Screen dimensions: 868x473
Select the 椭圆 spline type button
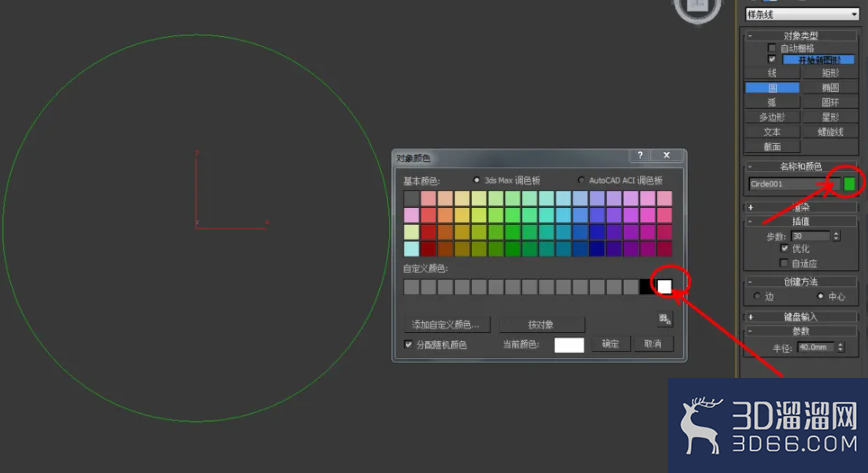[830, 88]
